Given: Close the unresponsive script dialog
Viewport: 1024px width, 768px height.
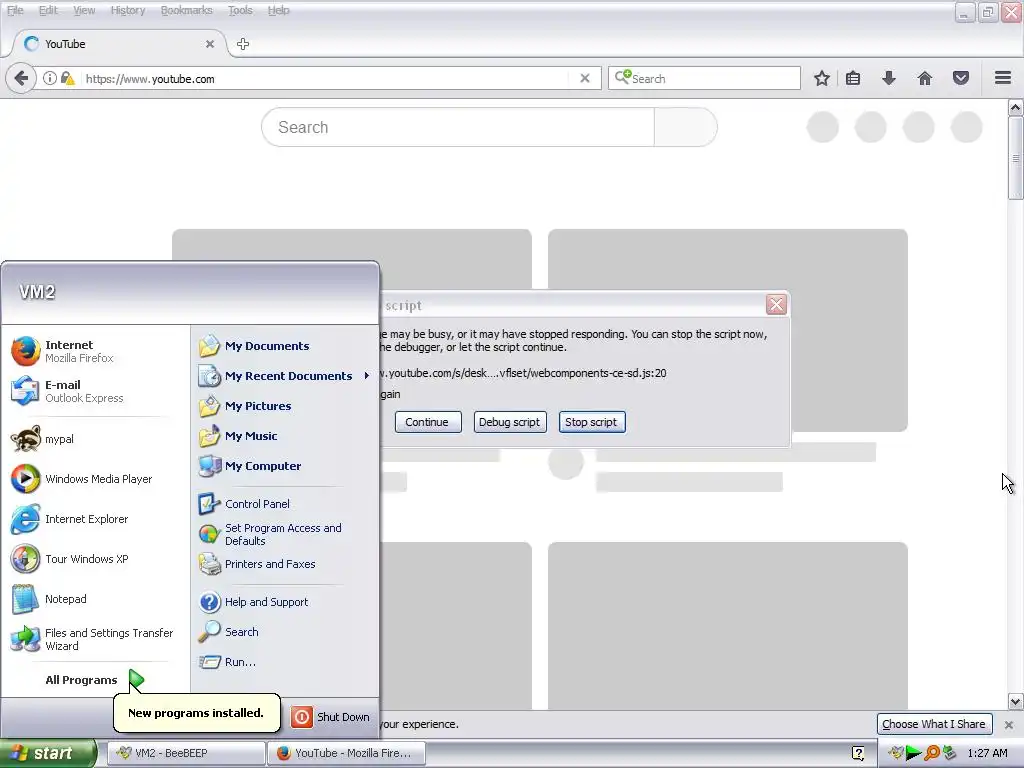Looking at the screenshot, I should tap(776, 305).
